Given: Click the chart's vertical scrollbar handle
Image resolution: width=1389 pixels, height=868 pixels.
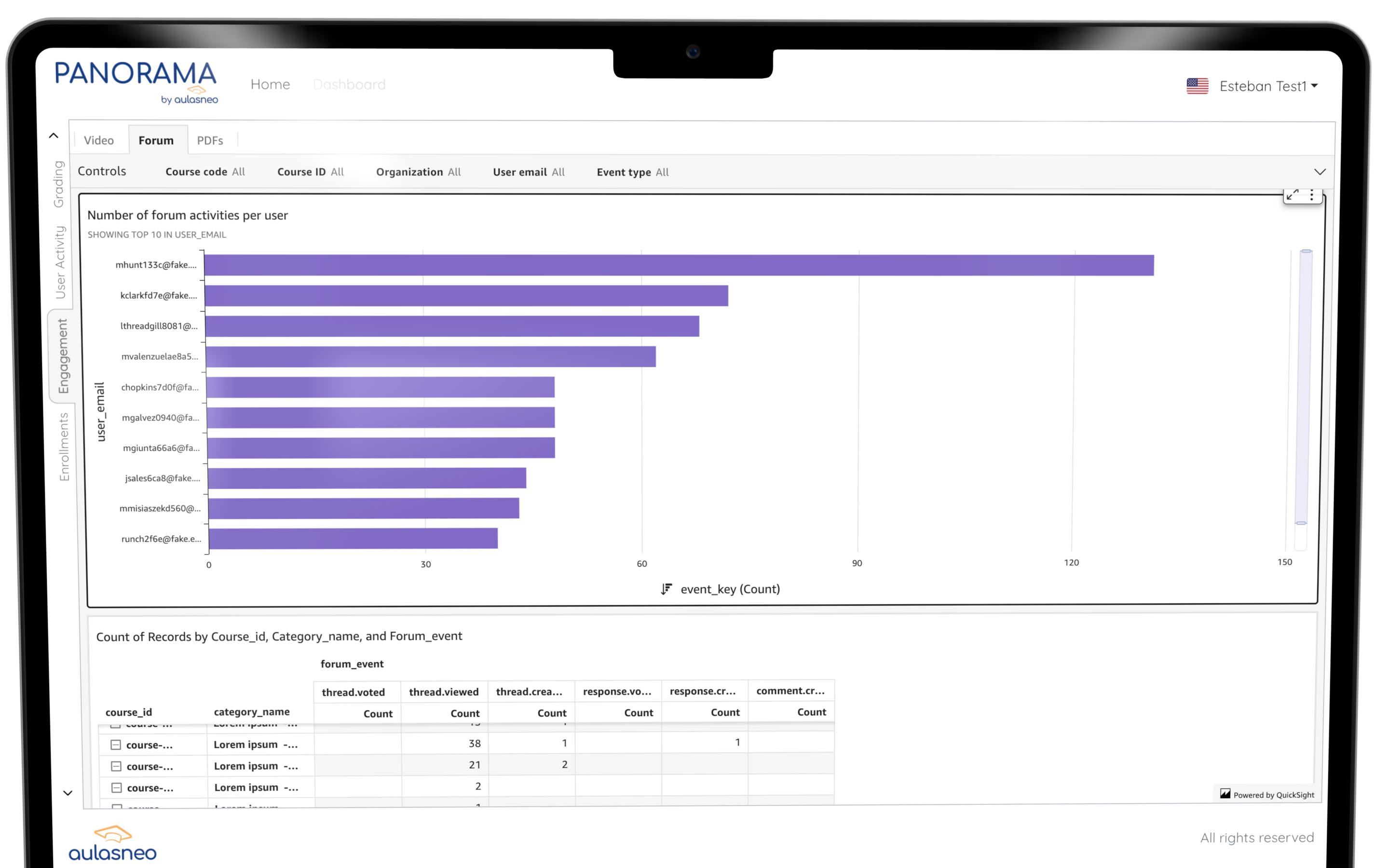Looking at the screenshot, I should (1301, 387).
